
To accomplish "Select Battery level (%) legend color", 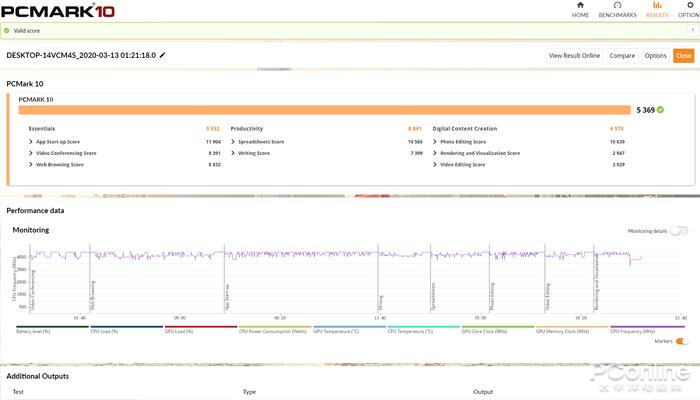I will pos(52,329).
